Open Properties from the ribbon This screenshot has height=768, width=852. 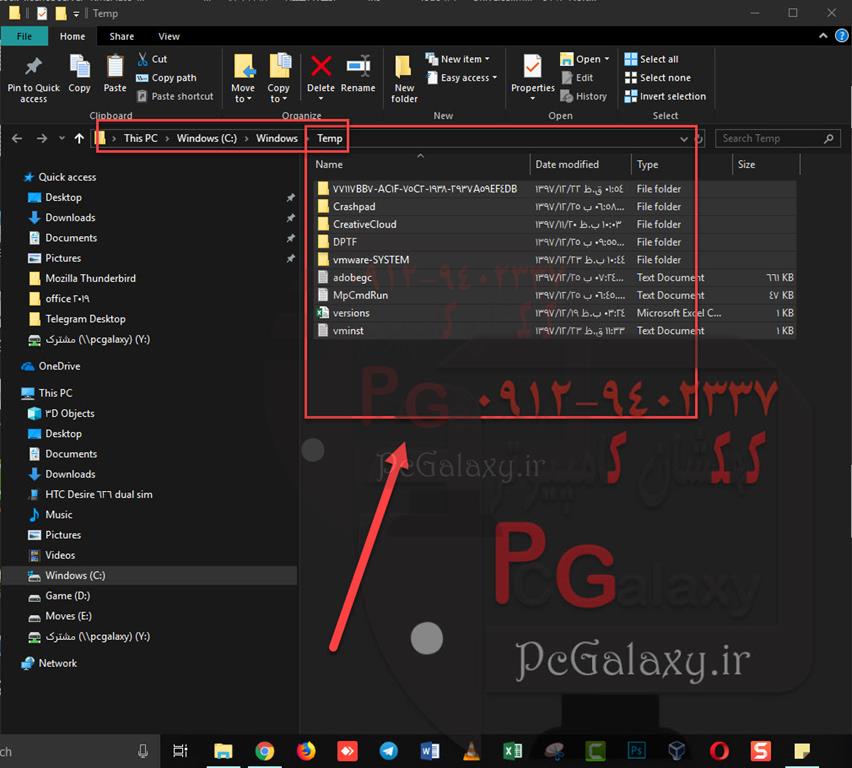[532, 68]
